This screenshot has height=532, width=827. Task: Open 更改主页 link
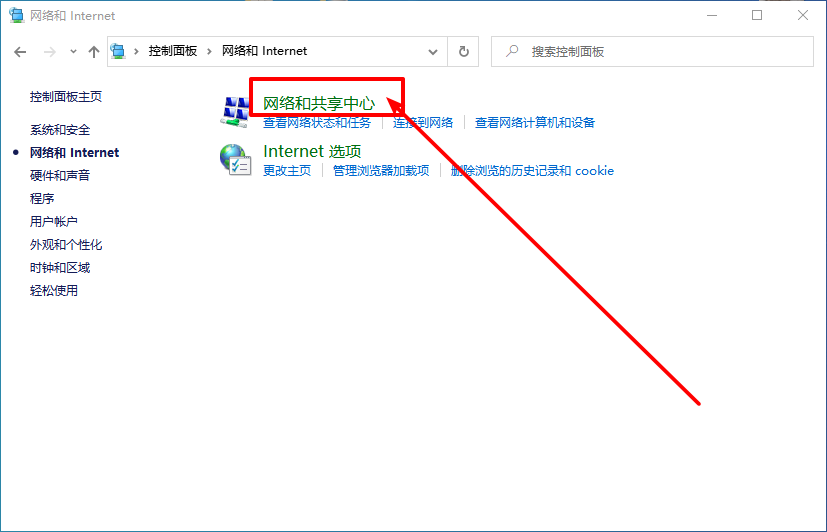287,171
